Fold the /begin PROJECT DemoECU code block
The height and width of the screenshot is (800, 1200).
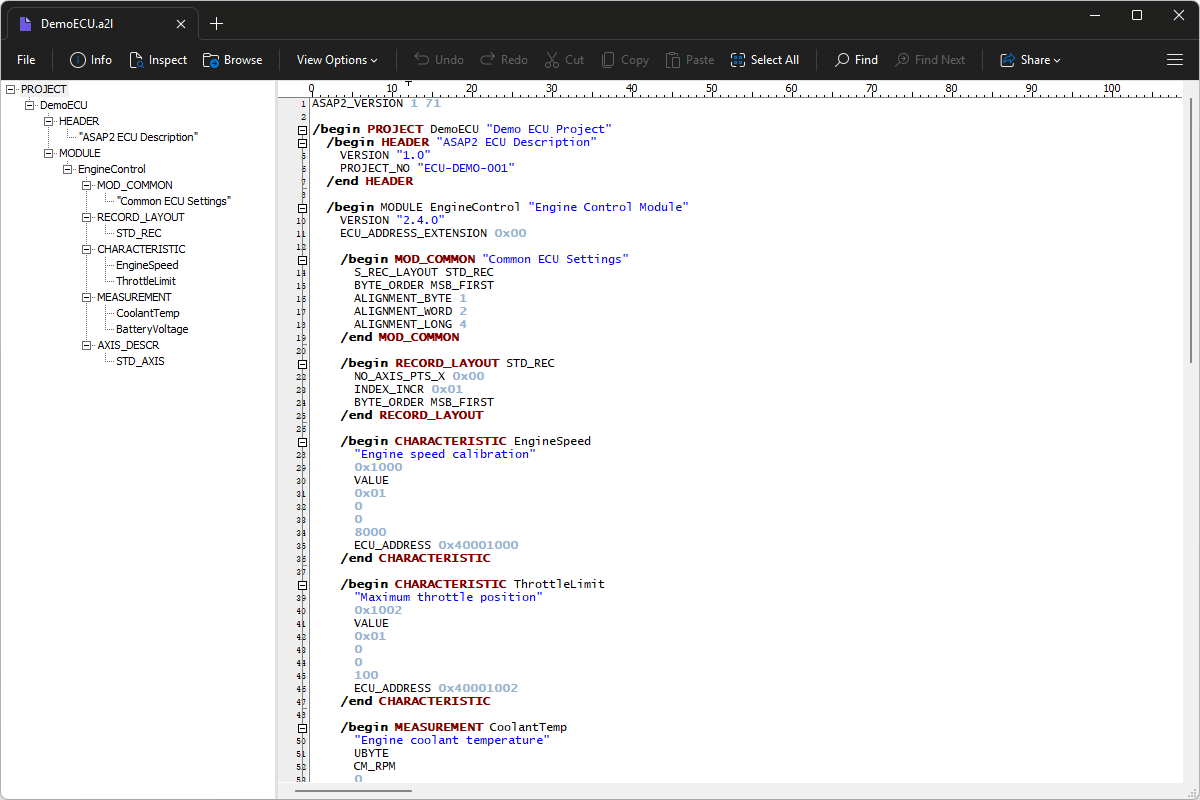(302, 130)
